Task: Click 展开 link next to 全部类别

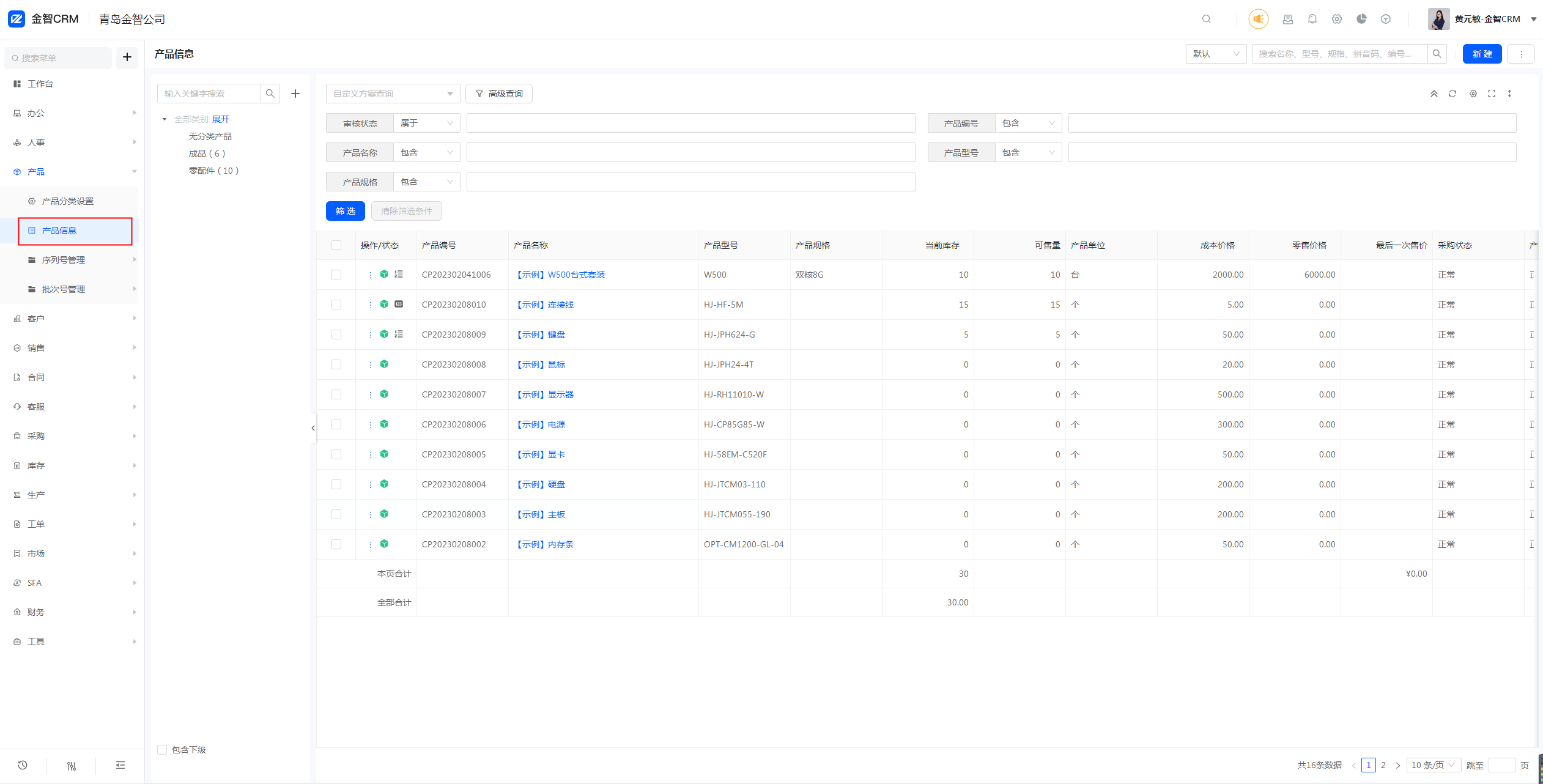Action: pyautogui.click(x=221, y=119)
